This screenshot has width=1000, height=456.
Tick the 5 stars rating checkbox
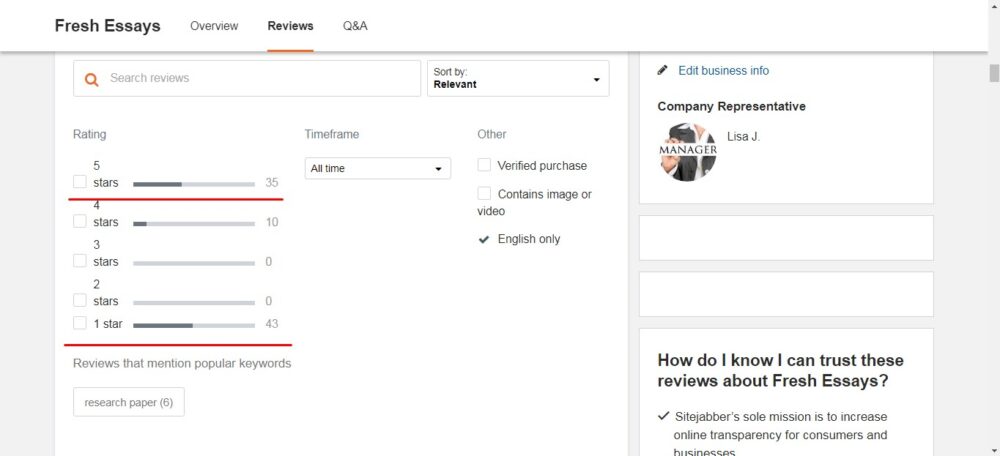80,182
